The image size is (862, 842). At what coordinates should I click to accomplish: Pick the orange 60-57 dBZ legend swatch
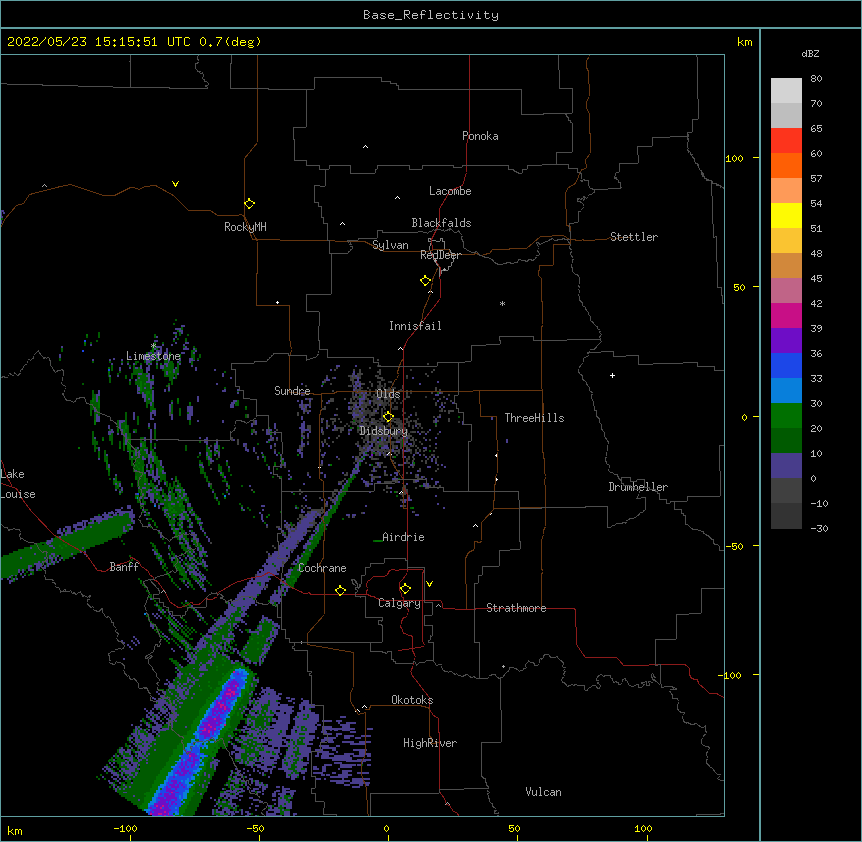(x=786, y=165)
